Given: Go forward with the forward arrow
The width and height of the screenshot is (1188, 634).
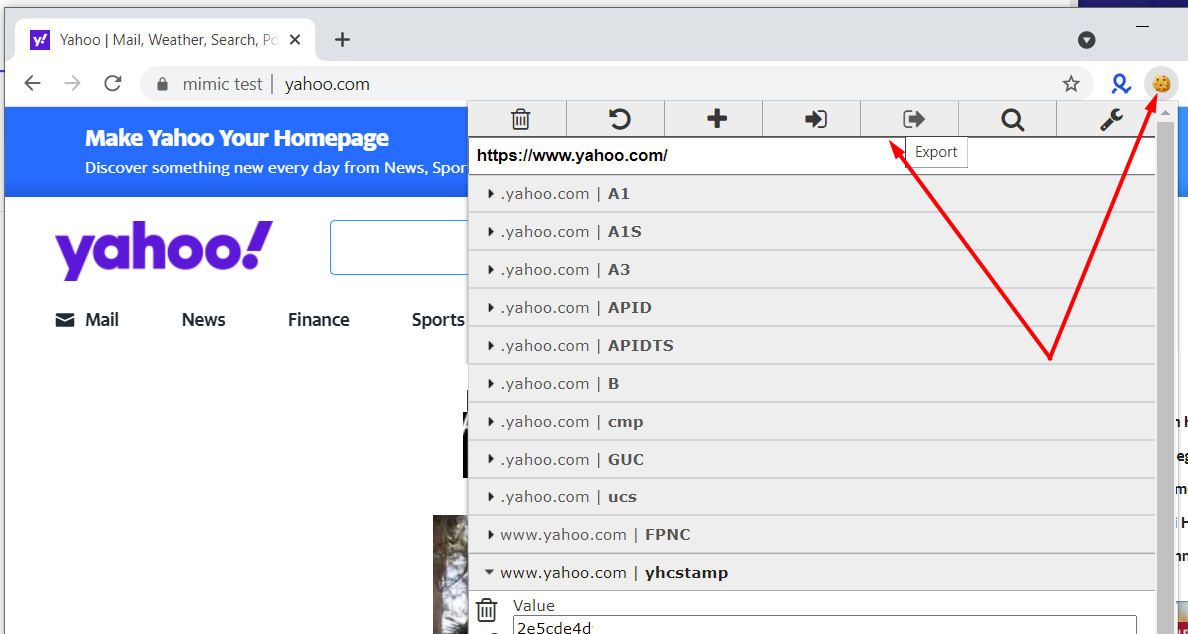Looking at the screenshot, I should tap(73, 83).
